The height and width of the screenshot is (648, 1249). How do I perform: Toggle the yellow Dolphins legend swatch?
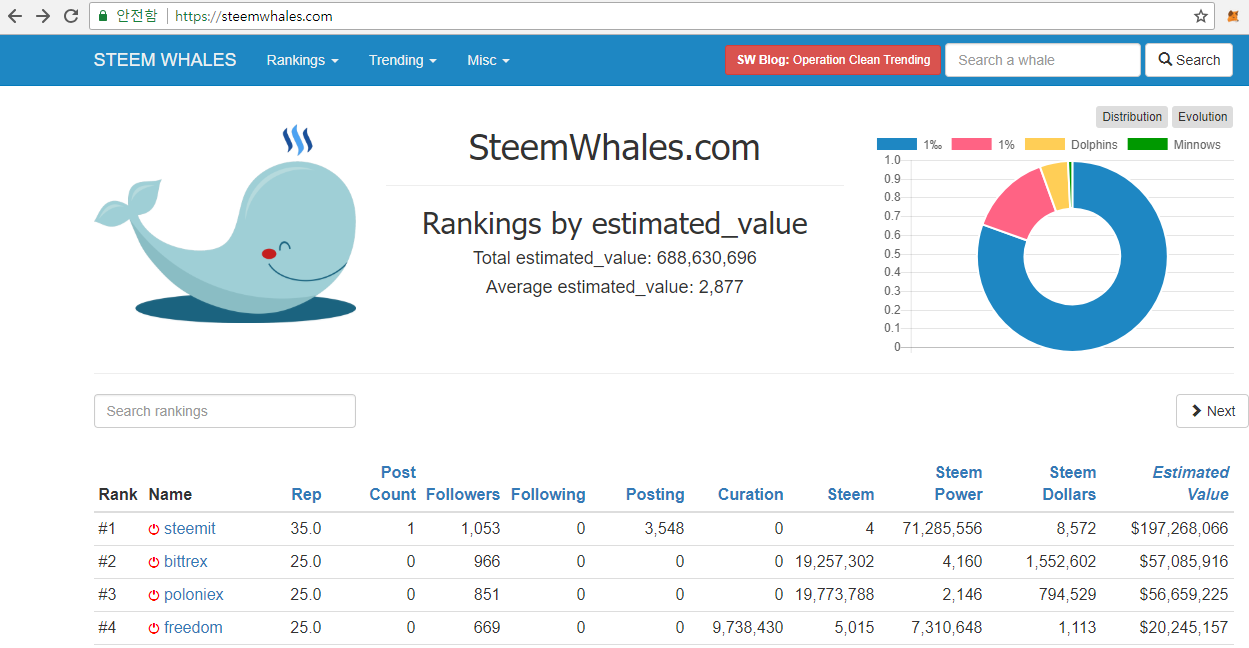(x=1045, y=145)
